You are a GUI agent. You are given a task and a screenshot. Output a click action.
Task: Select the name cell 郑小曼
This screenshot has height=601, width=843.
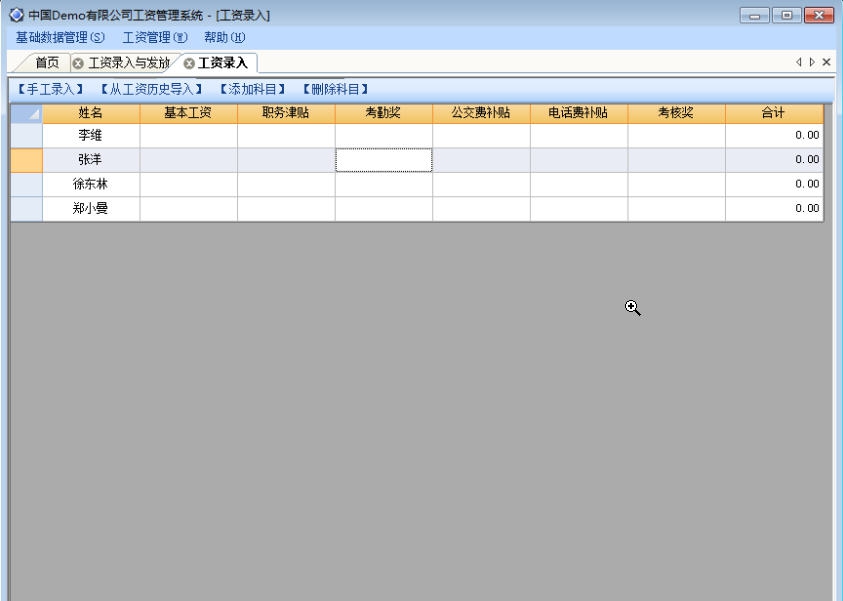point(91,209)
